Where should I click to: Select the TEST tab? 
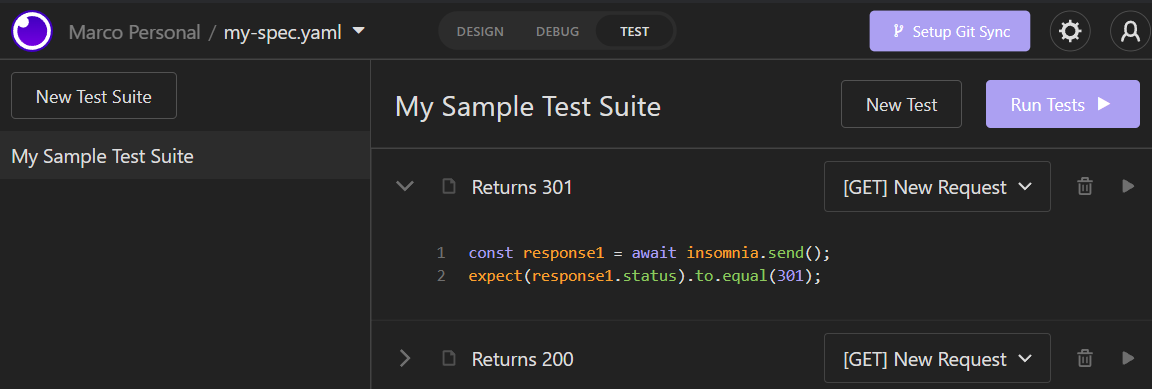coord(634,32)
